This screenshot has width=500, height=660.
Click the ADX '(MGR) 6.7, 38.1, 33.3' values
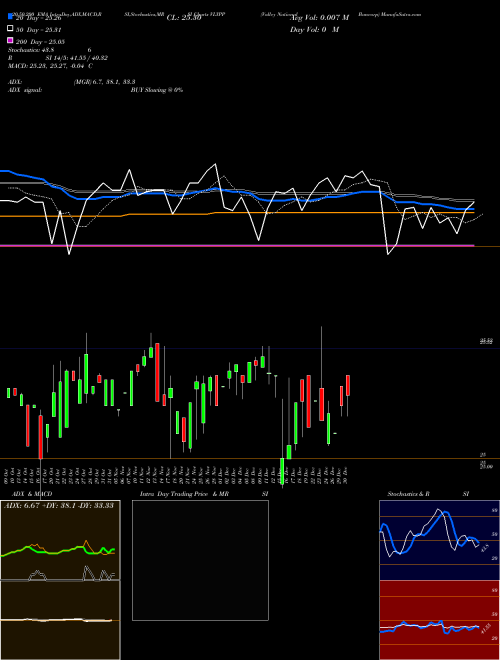pyautogui.click(x=104, y=82)
